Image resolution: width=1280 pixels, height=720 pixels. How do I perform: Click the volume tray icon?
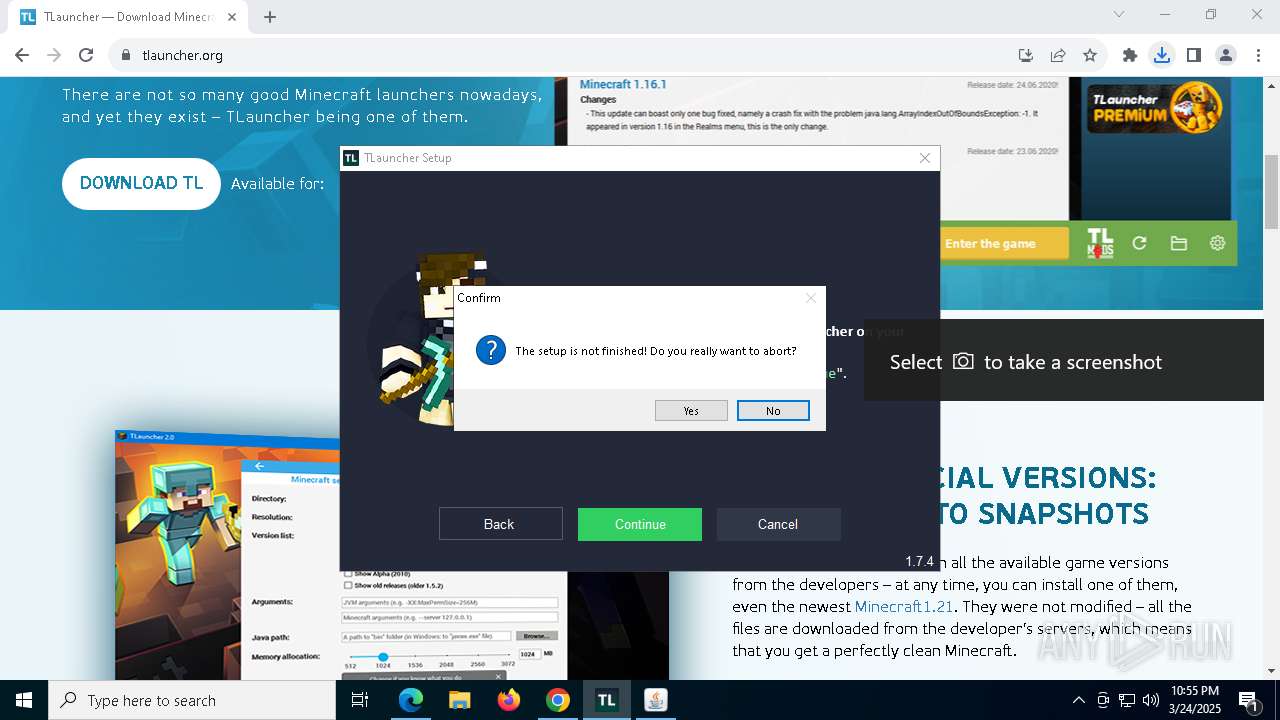pyautogui.click(x=1151, y=700)
